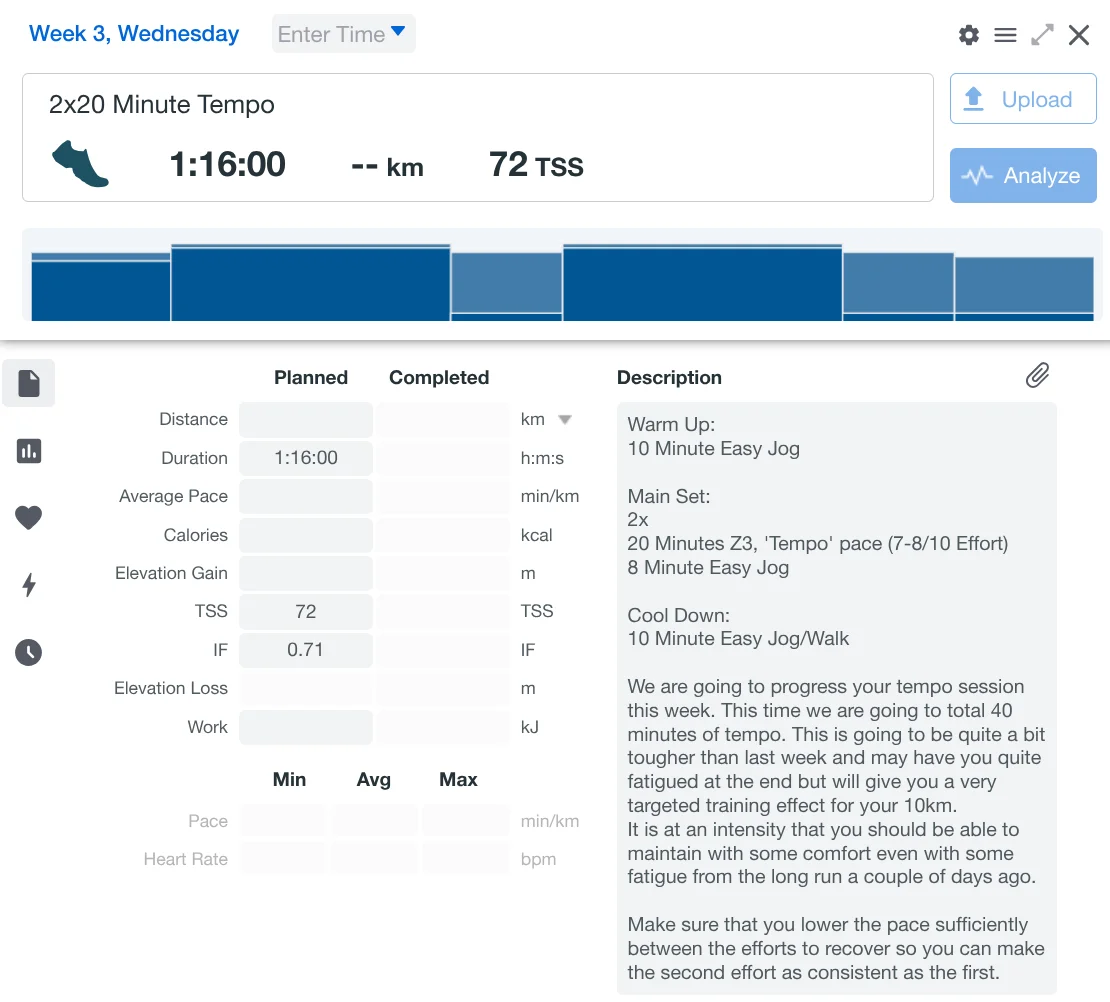The height and width of the screenshot is (1002, 1110).
Task: Click the Analyze button
Action: [x=1022, y=176]
